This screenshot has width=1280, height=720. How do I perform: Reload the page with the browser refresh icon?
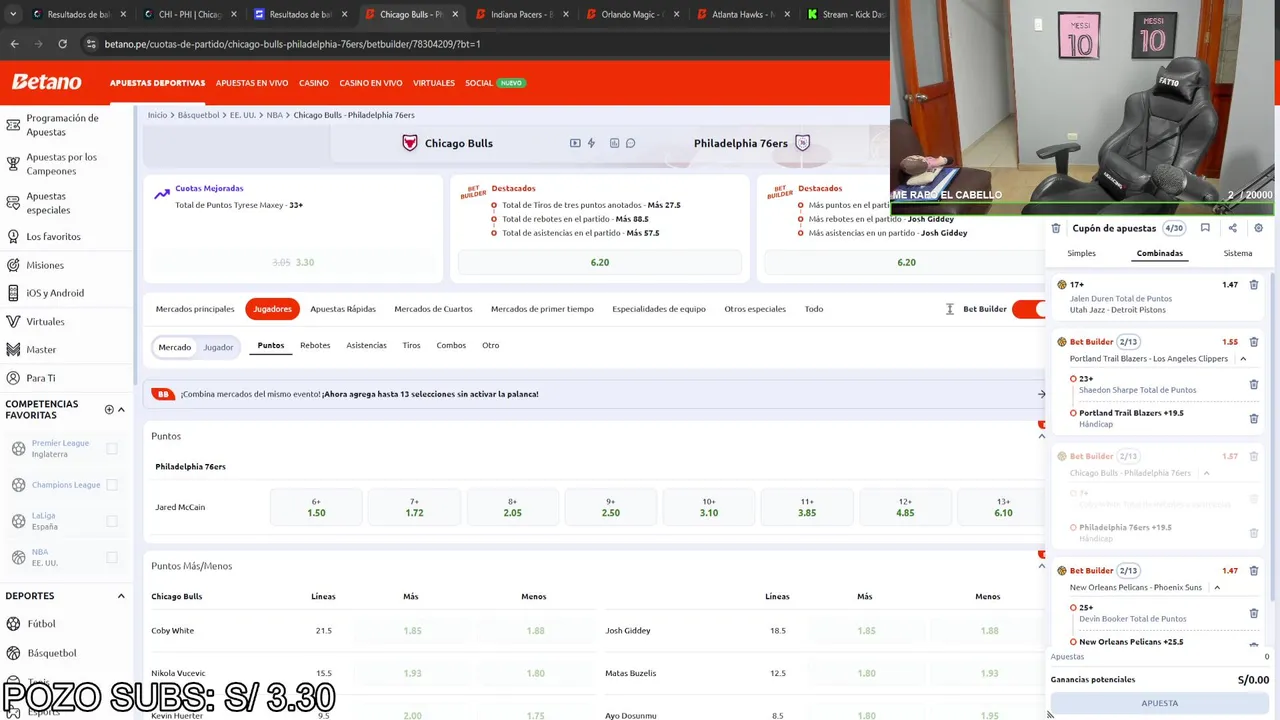(x=62, y=44)
